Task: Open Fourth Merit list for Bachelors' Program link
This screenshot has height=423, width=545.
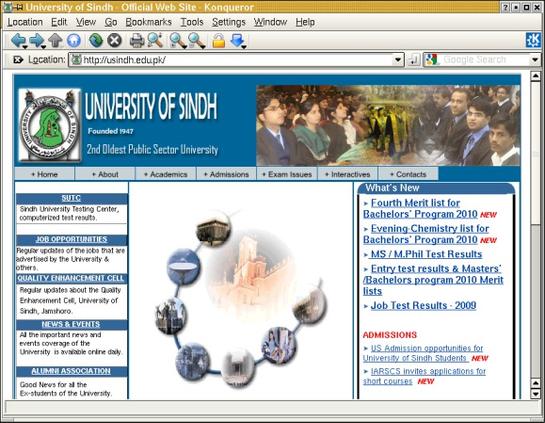Action: point(420,209)
